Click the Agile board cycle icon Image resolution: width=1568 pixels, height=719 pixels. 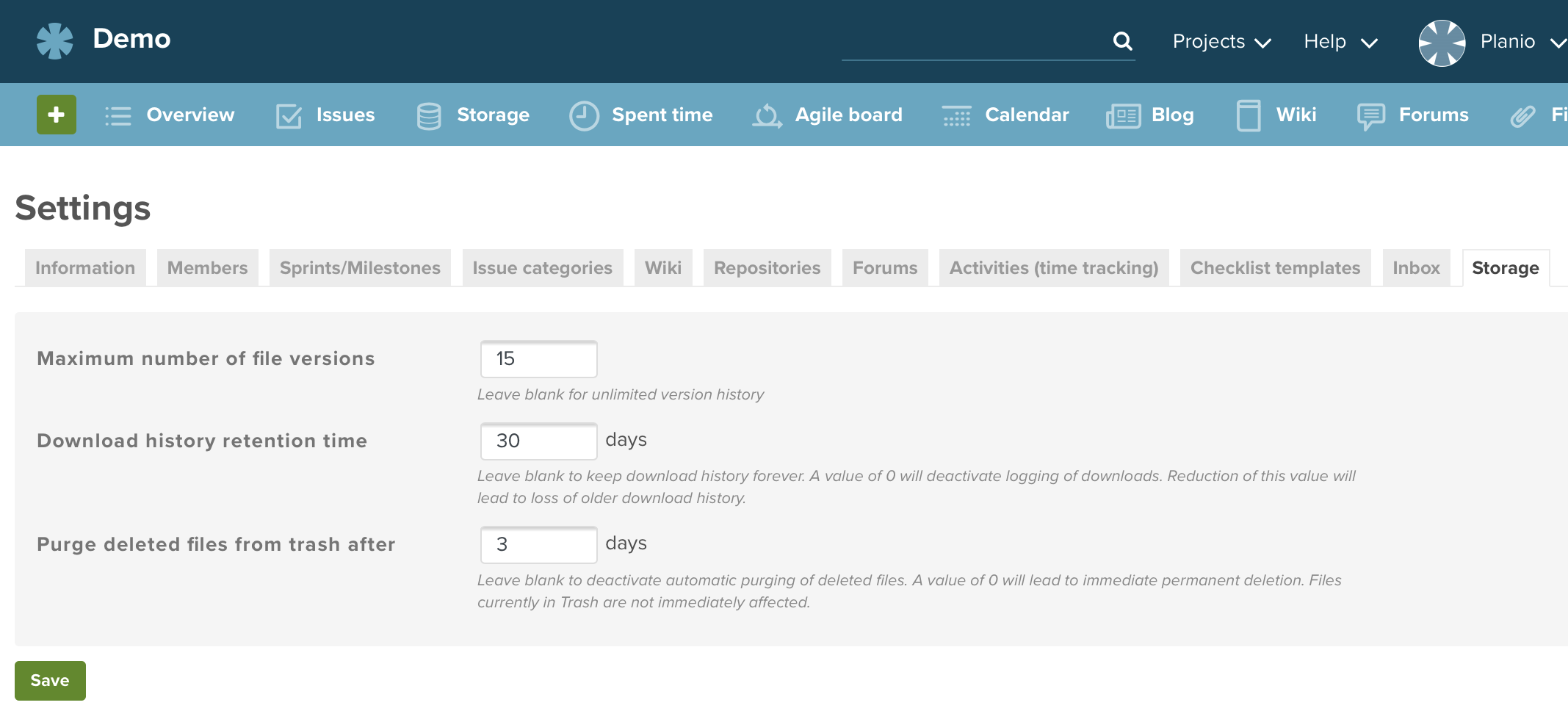coord(767,115)
